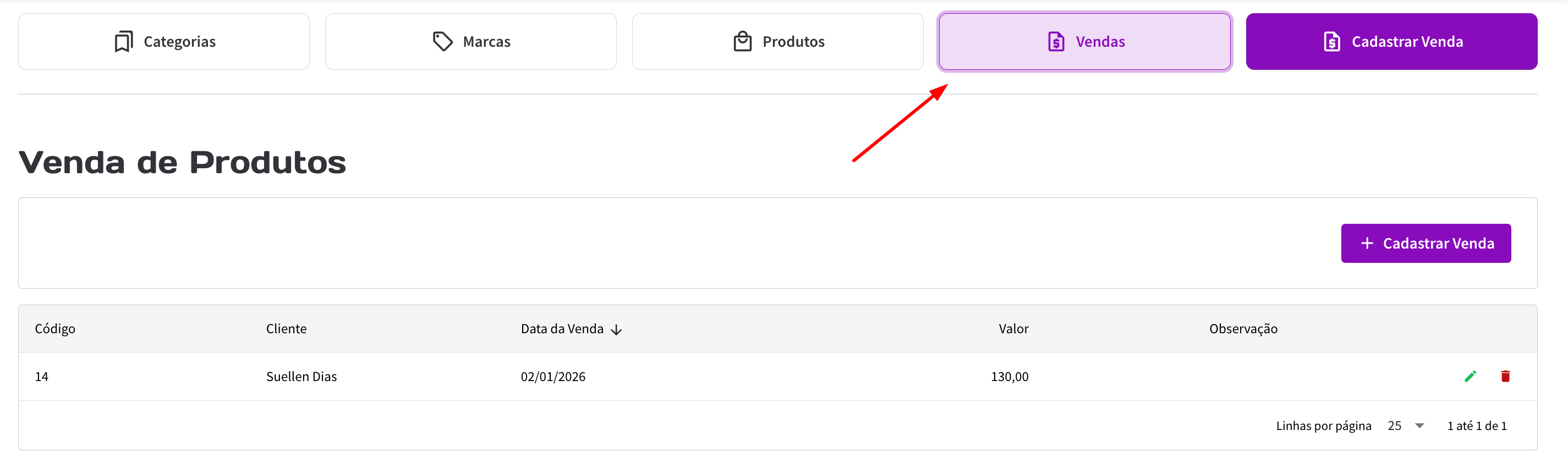The image size is (1568, 474).
Task: Select the Suellen Dias sale row
Action: click(x=301, y=377)
